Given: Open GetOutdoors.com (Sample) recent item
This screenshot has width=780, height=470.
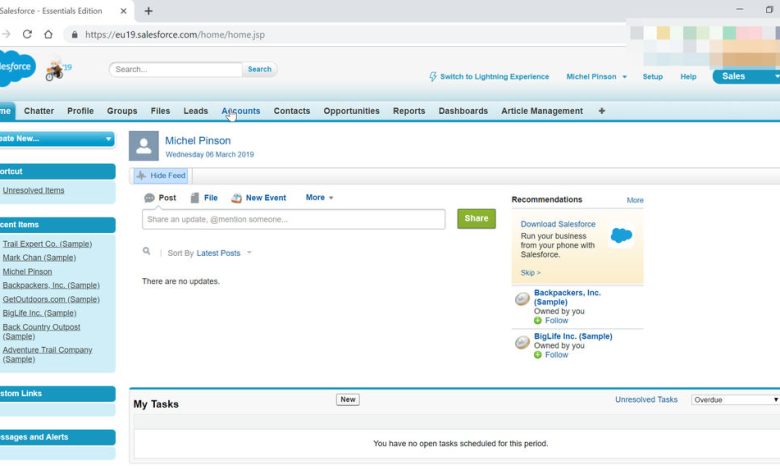Looking at the screenshot, I should pyautogui.click(x=51, y=299).
